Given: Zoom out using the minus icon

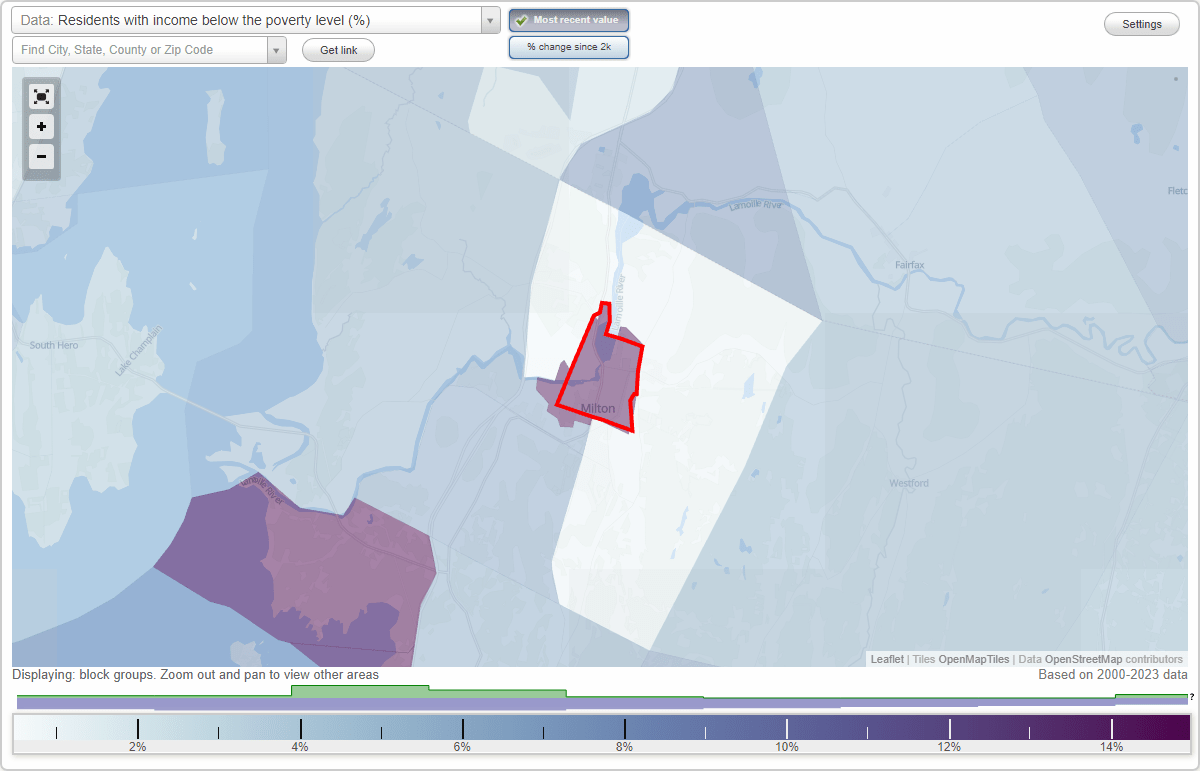Looking at the screenshot, I should click(41, 157).
